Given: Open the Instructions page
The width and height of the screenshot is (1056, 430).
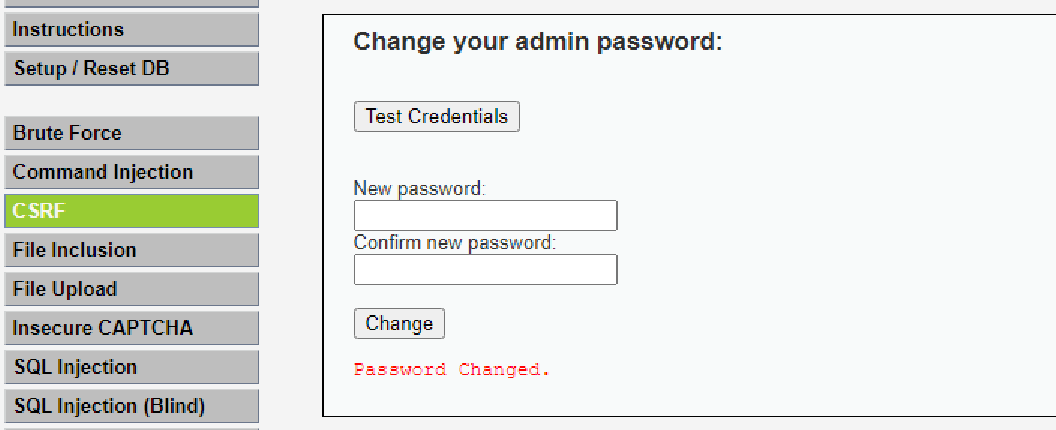Looking at the screenshot, I should click(130, 30).
